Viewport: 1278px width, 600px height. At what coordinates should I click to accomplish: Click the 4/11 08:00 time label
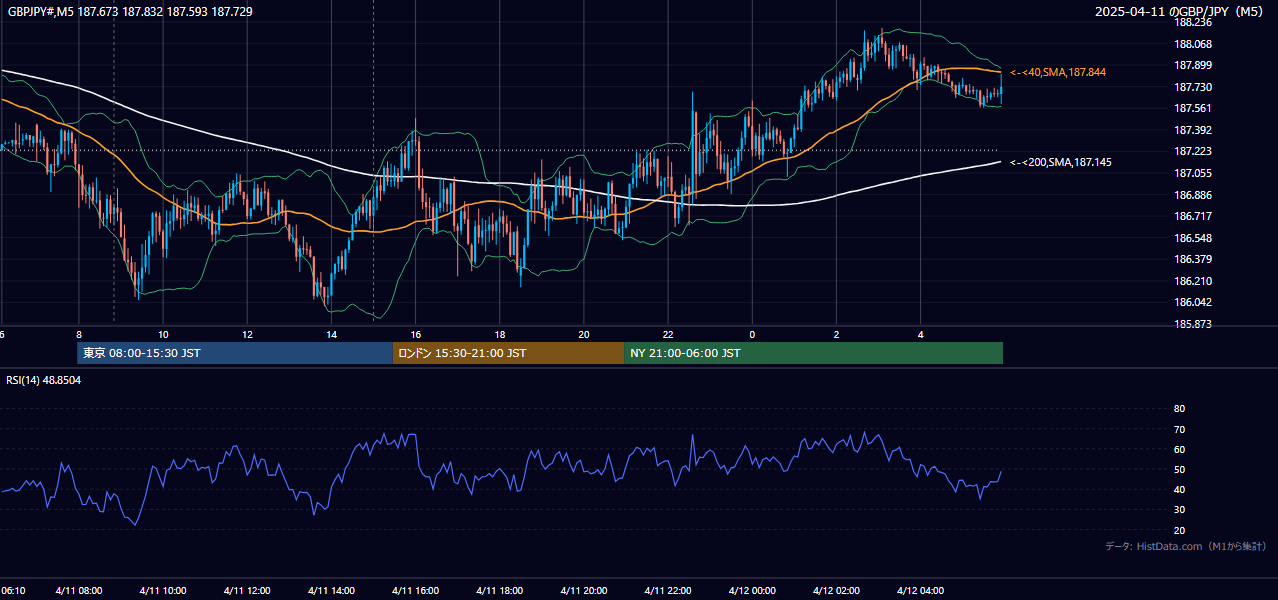[x=78, y=591]
